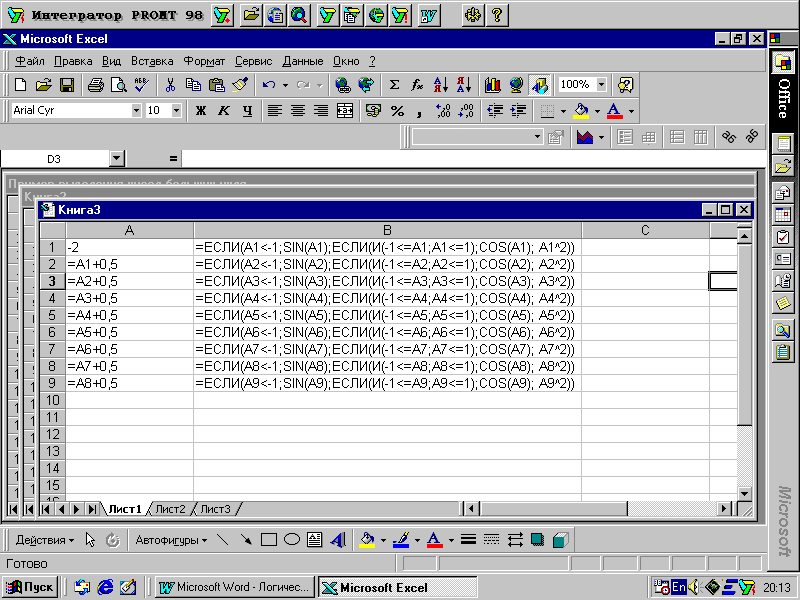Select column B header
Screen dimensions: 800x600
387,230
